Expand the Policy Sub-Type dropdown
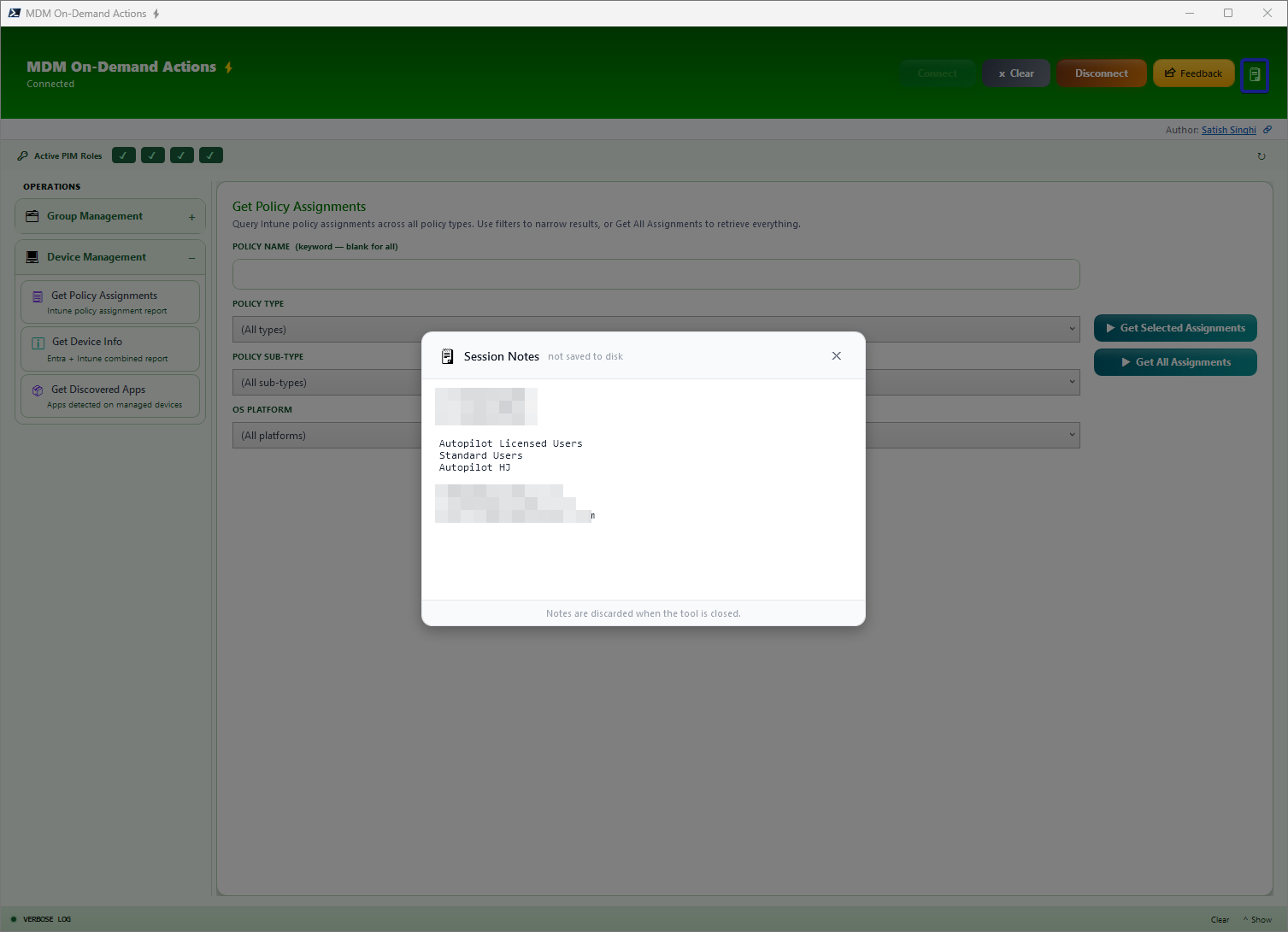Viewport: 1288px width, 932px height. [1072, 382]
